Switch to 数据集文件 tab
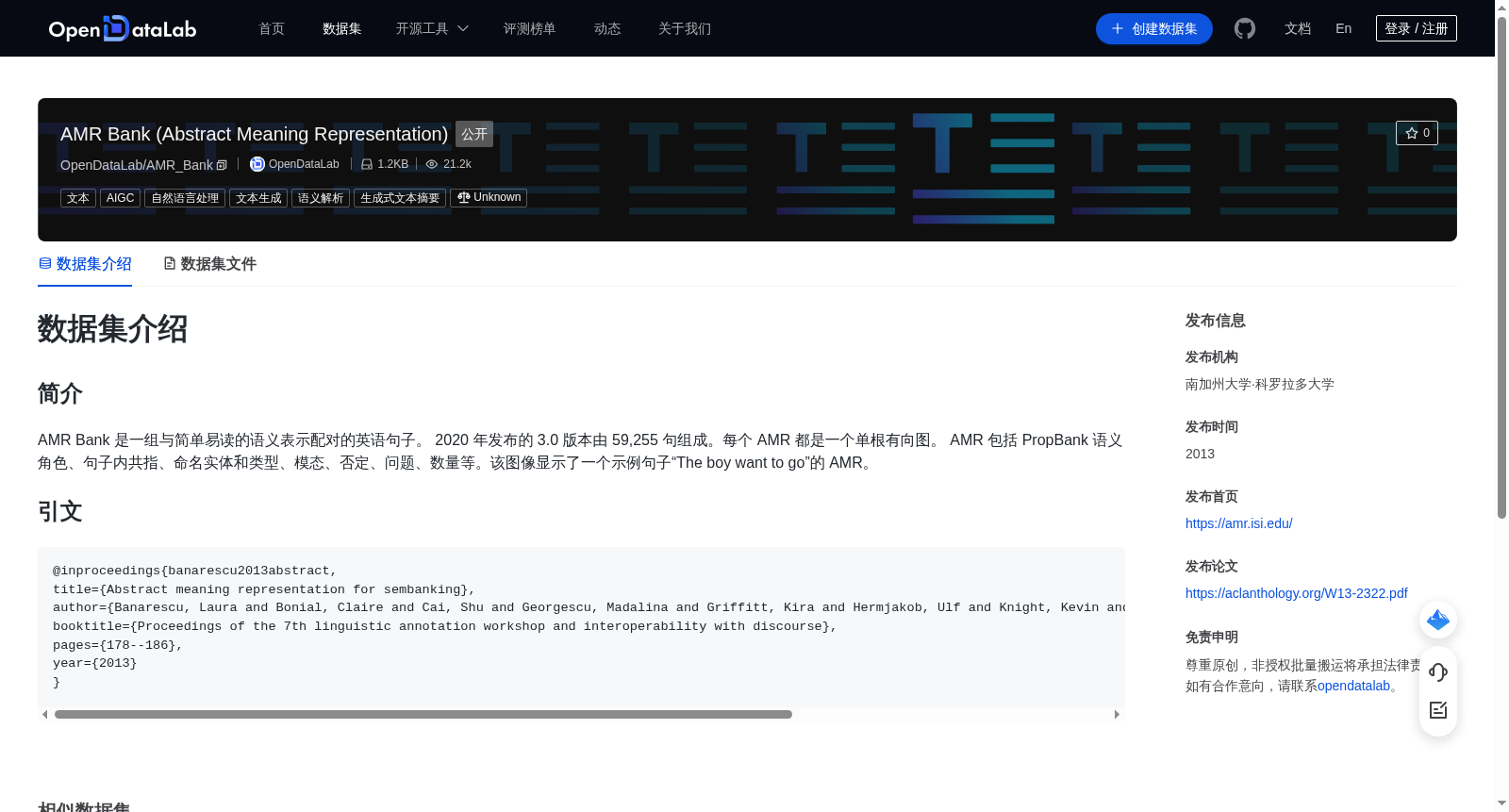 [209, 264]
